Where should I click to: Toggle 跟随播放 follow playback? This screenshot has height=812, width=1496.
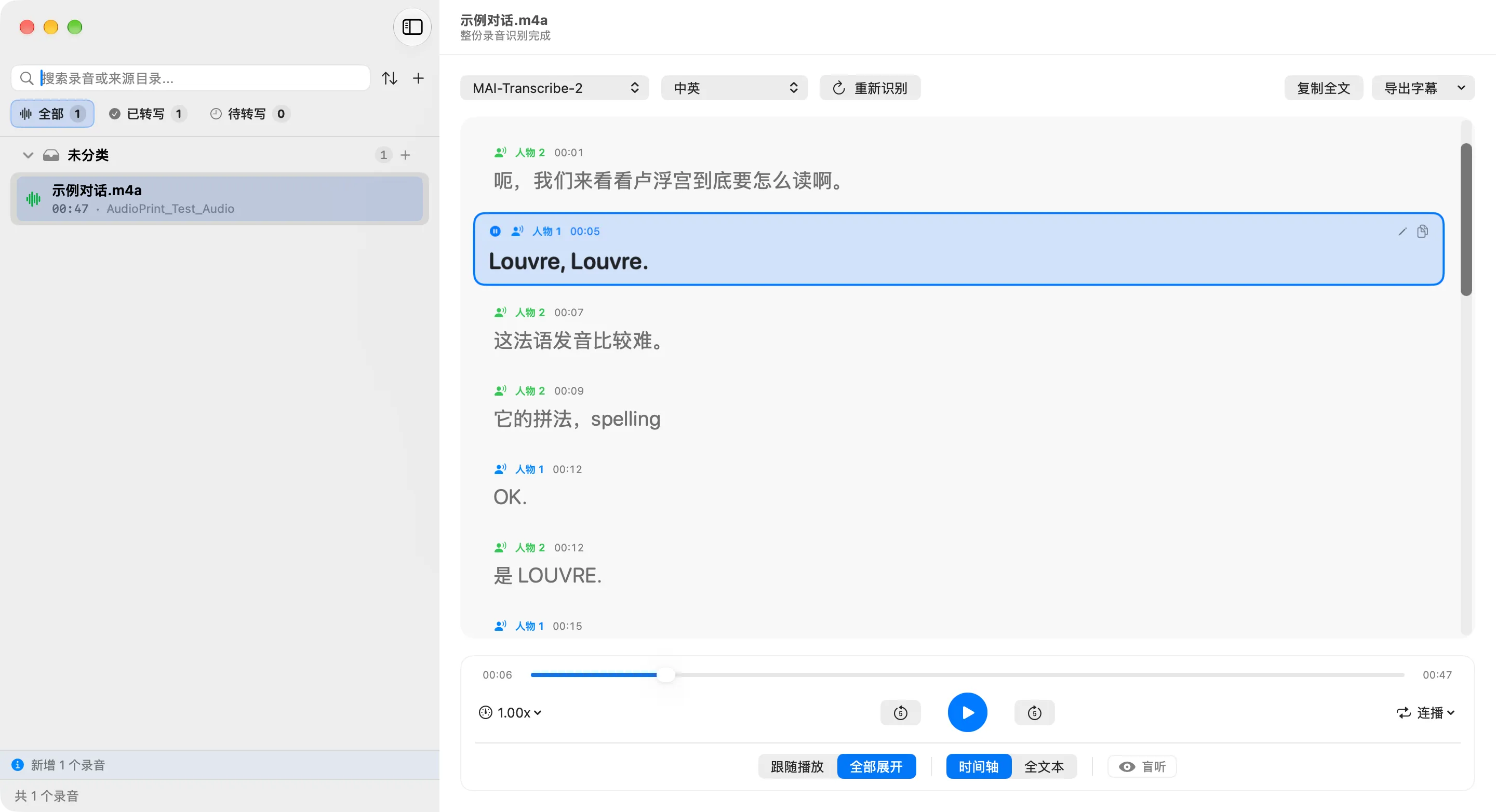coord(797,766)
